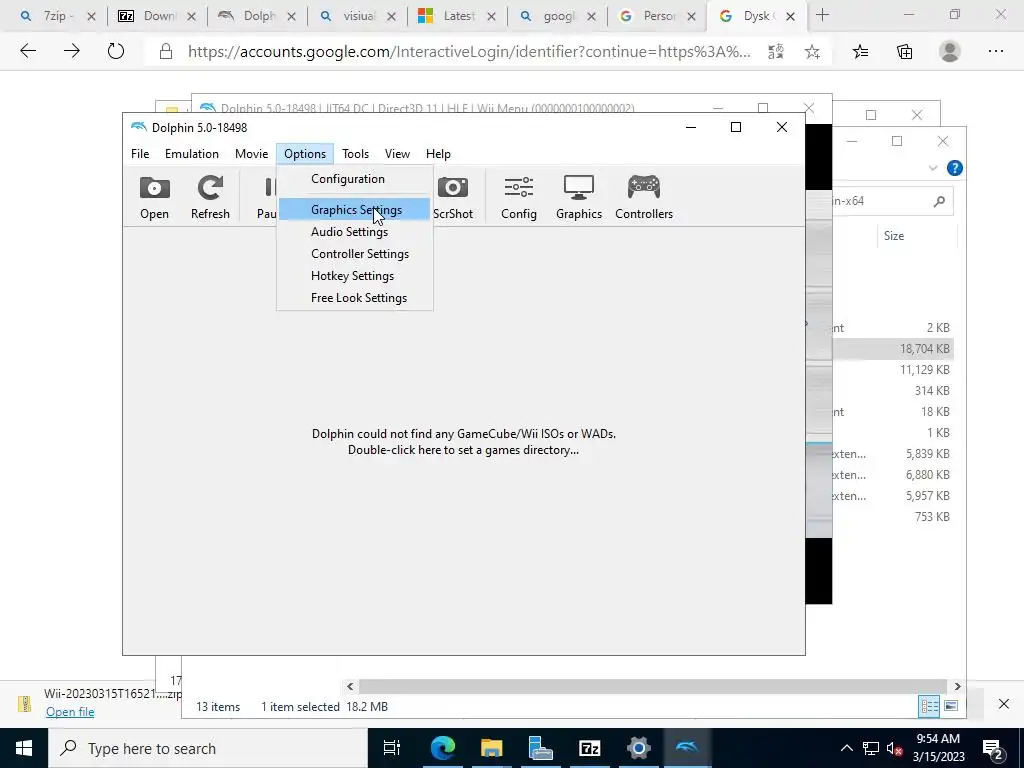Select Hotkey Settings menu entry

354,276
